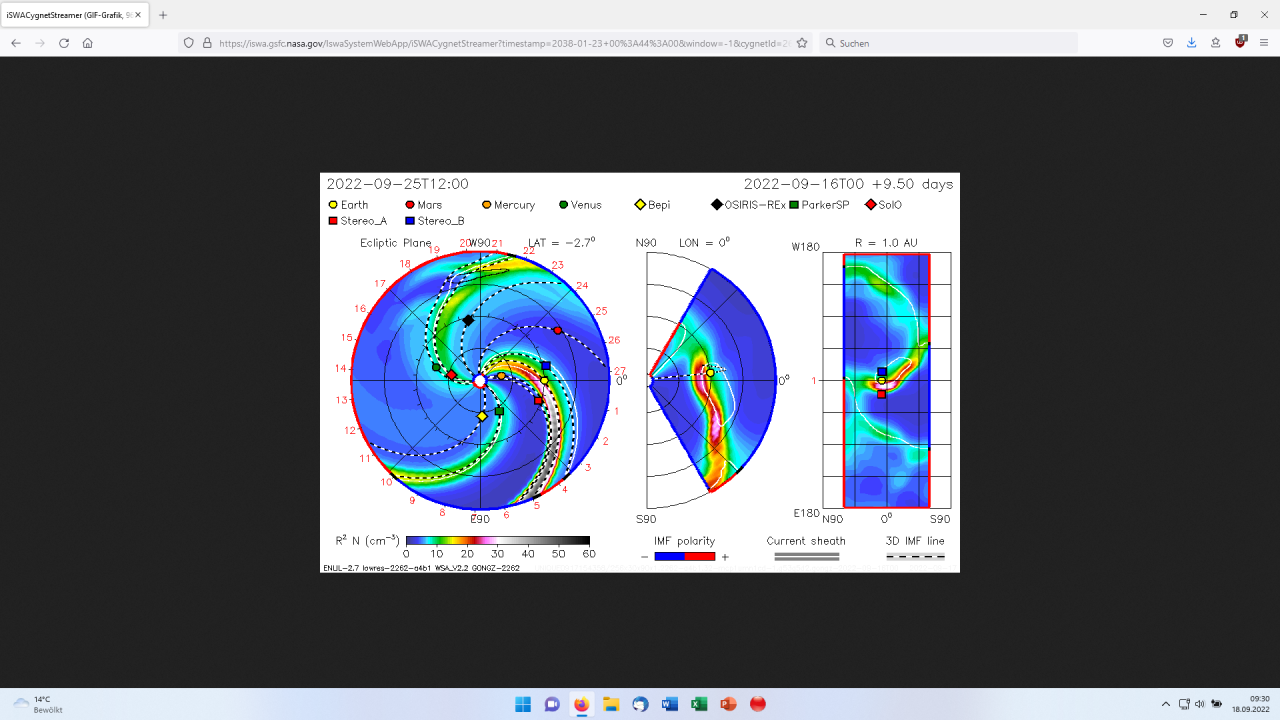Open Microsoft Word from the taskbar

pyautogui.click(x=669, y=704)
